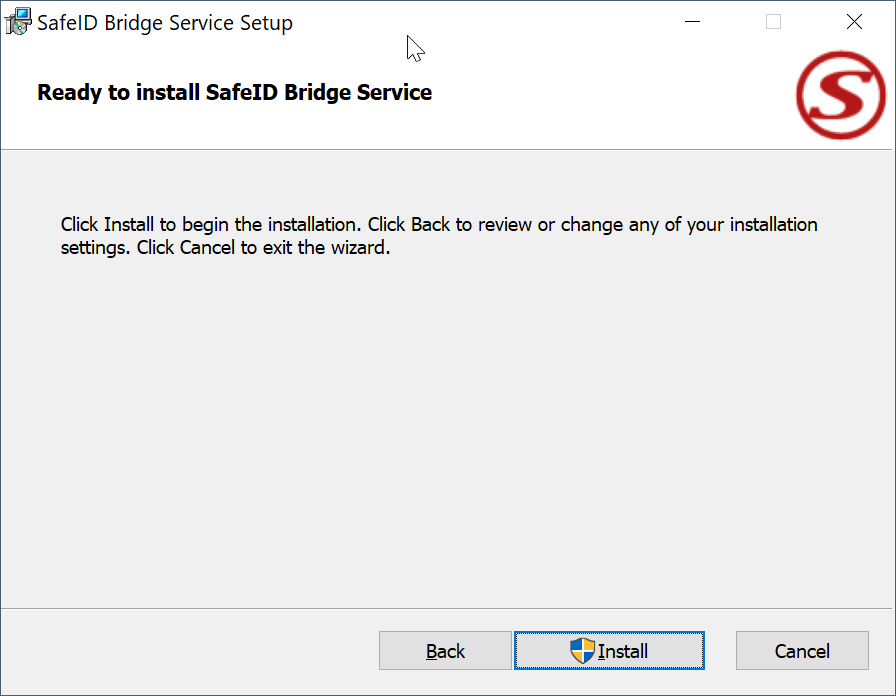Cancel the SafeID Bridge Service setup

click(x=802, y=651)
